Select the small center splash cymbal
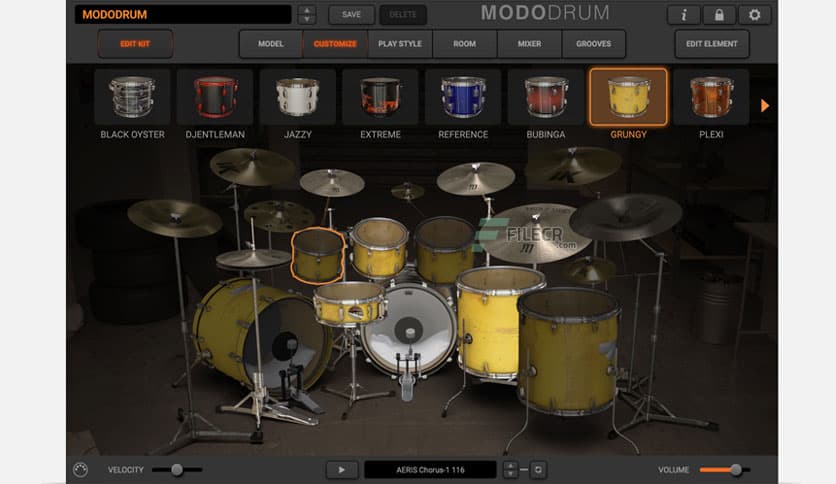836x484 pixels. tap(407, 191)
